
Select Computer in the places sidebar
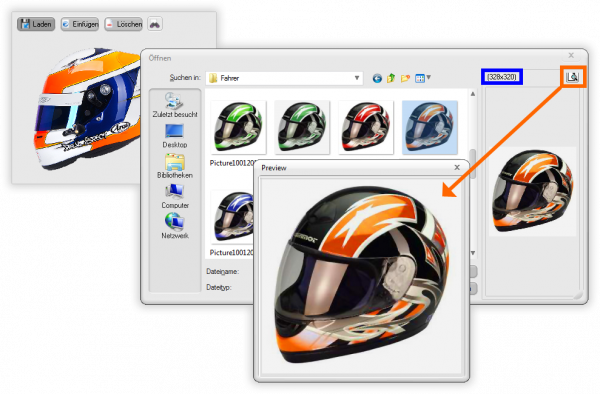pos(175,197)
